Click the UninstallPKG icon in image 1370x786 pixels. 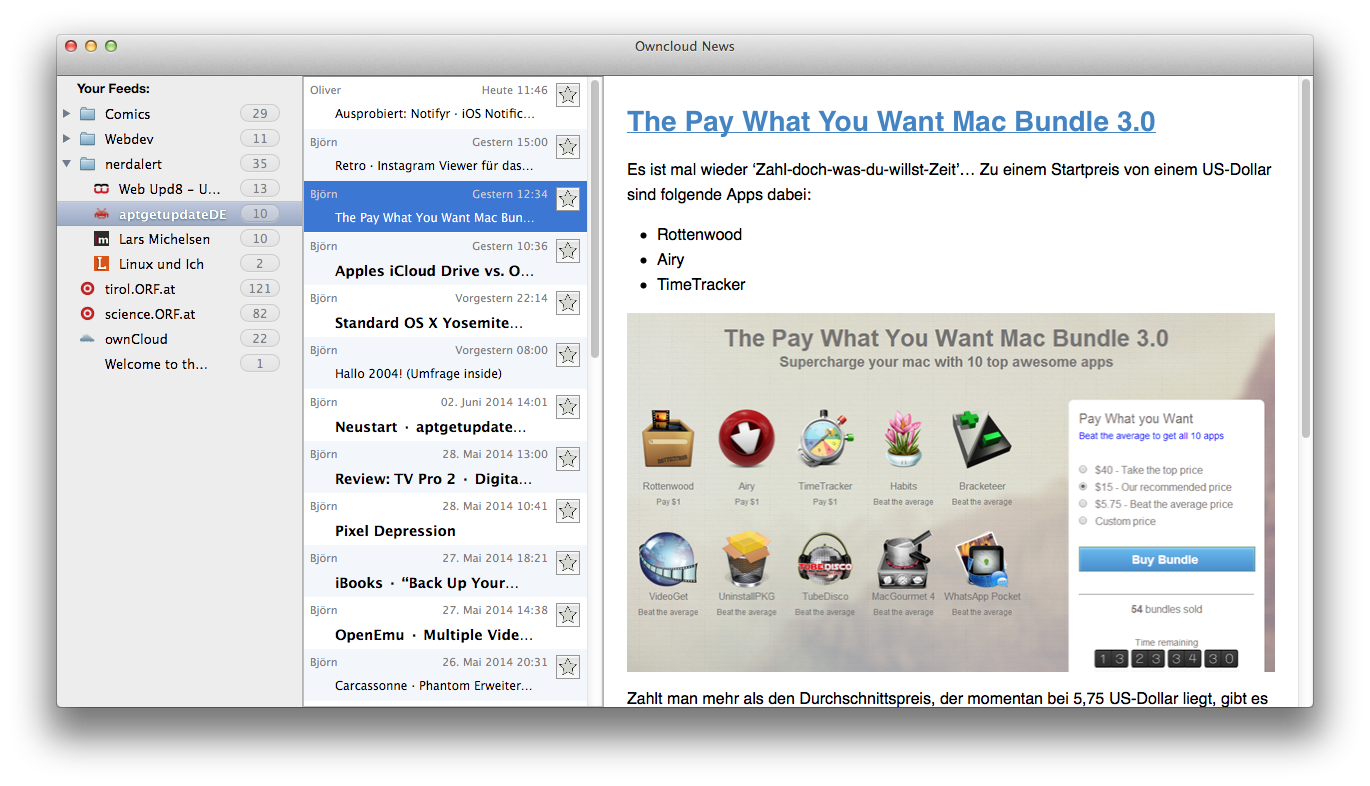(746, 560)
